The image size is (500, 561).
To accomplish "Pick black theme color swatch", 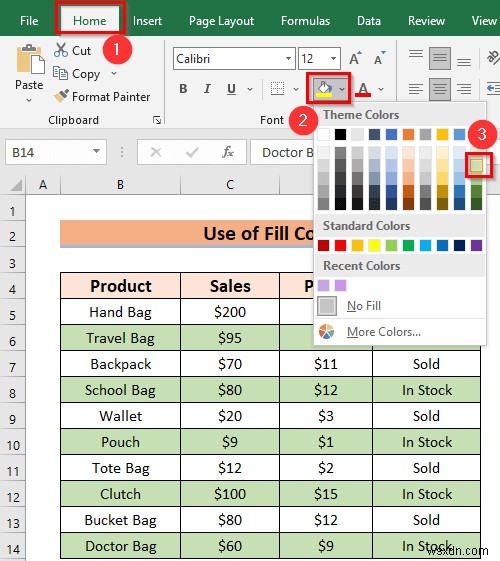I will point(340,135).
